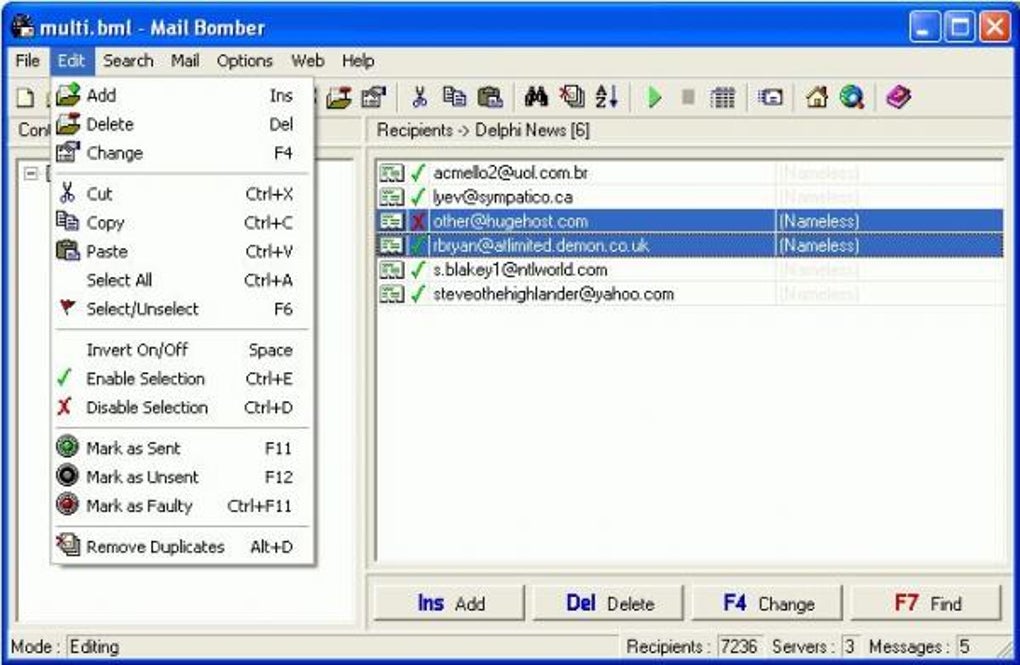Click the New document icon in toolbar
The width and height of the screenshot is (1020, 665).
point(25,98)
